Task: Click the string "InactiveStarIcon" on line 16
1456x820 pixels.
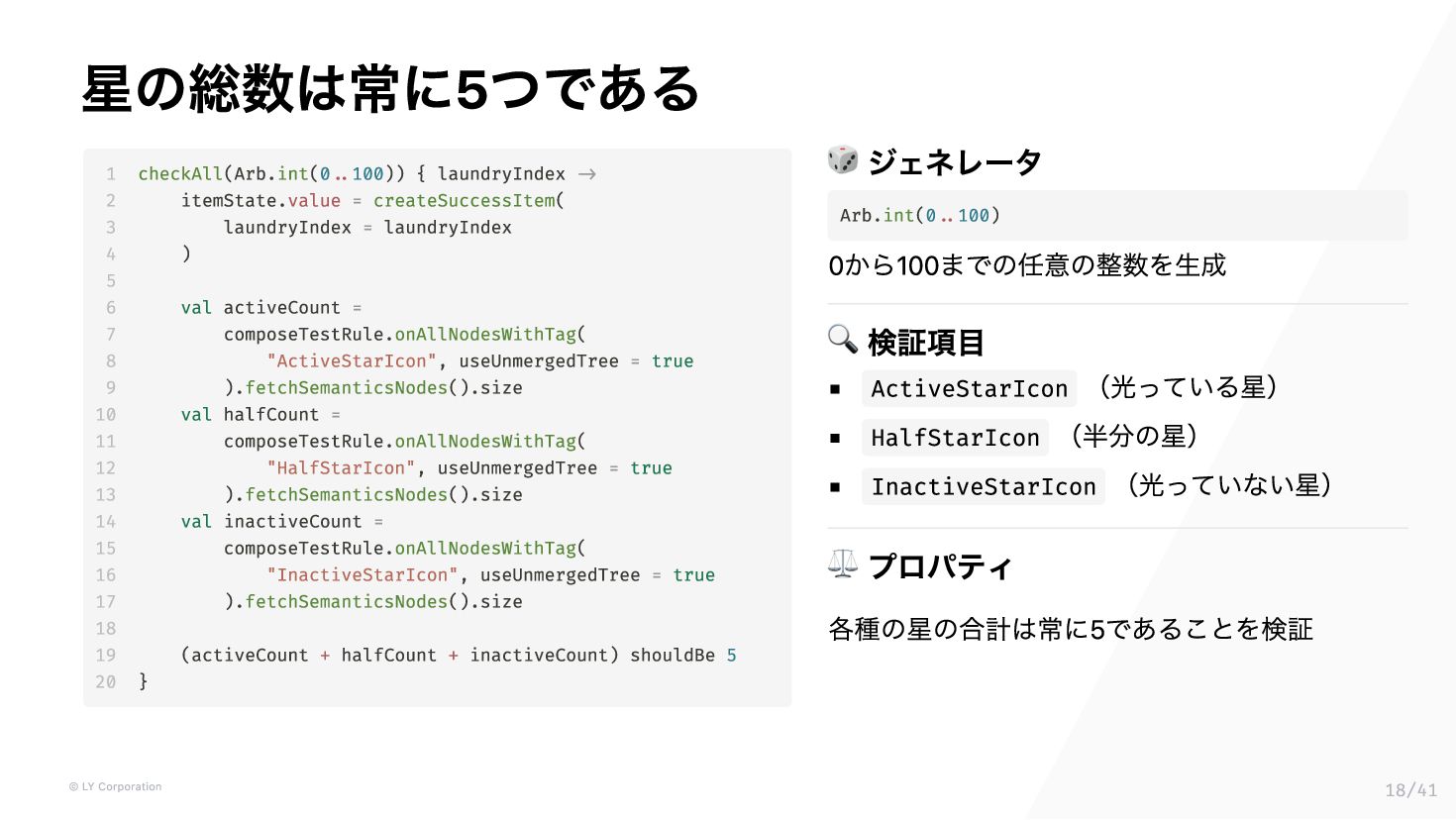Action: coord(363,575)
